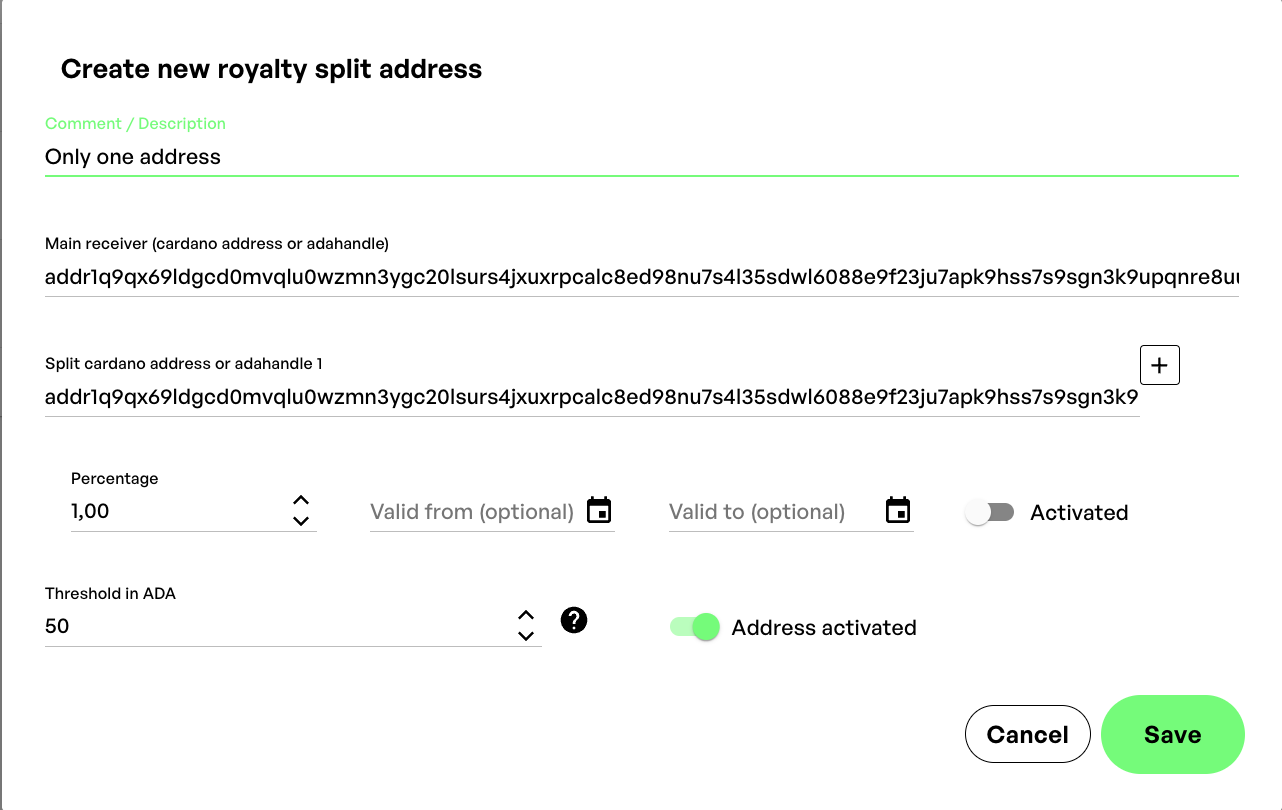The width and height of the screenshot is (1282, 810).
Task: Increase Percentage with the up arrow
Action: tap(300, 500)
